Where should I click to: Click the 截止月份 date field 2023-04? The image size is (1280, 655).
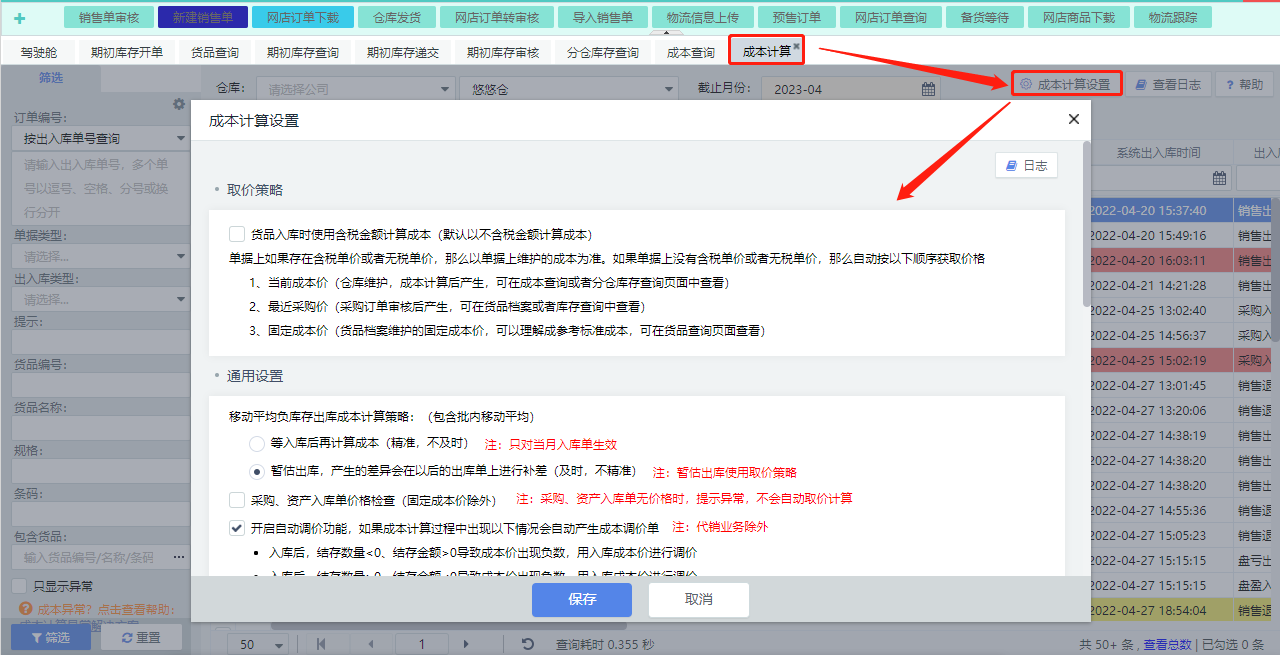coord(851,89)
